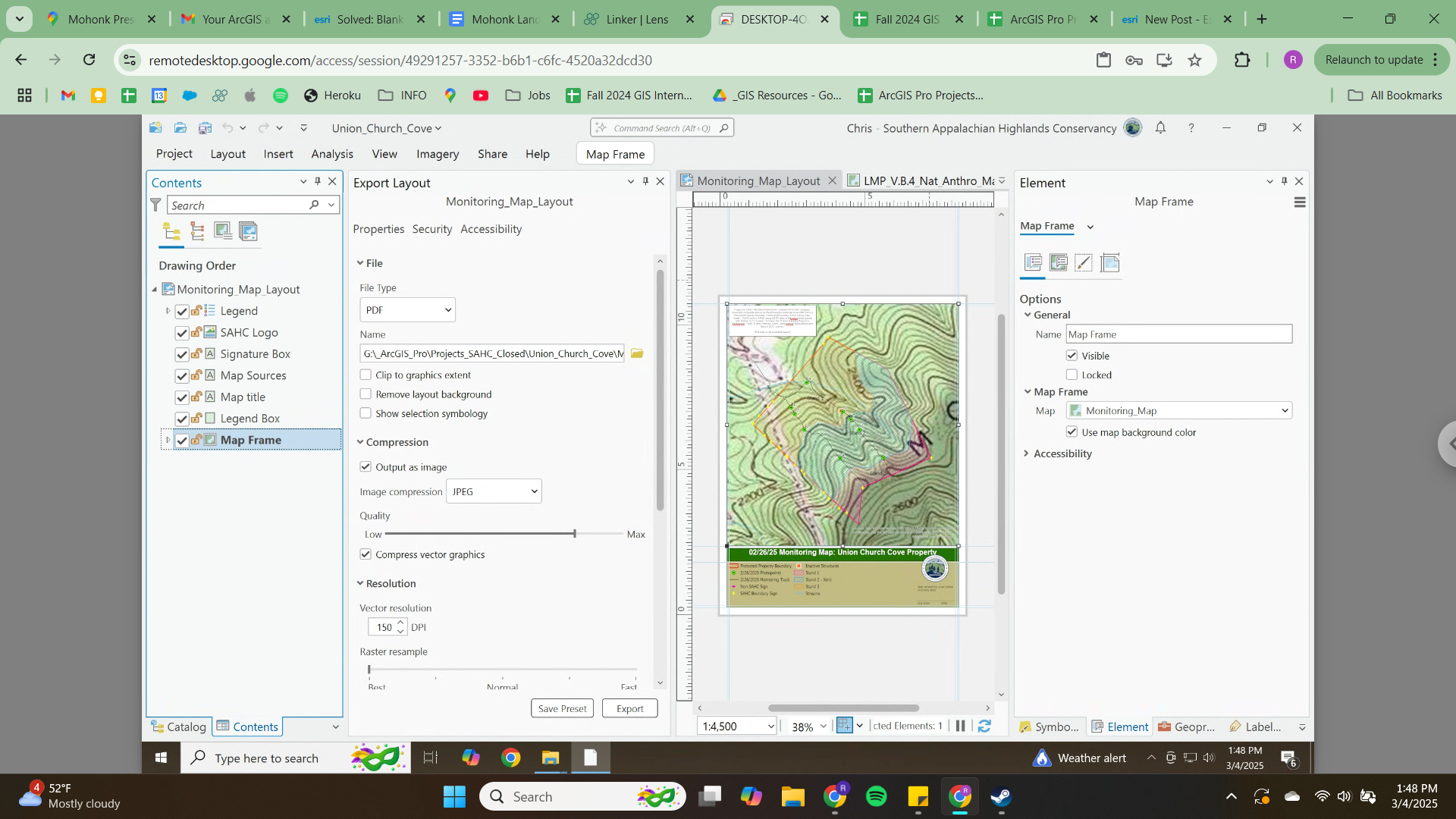The width and height of the screenshot is (1456, 819).
Task: Open Element Display paintbrush tab icon
Action: pos(1084,263)
